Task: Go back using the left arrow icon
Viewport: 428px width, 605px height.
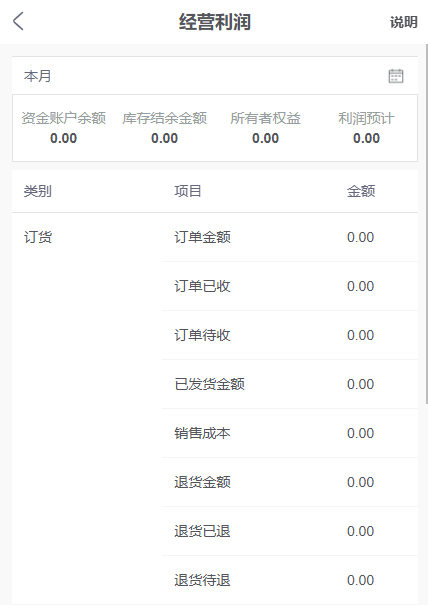Action: point(18,21)
